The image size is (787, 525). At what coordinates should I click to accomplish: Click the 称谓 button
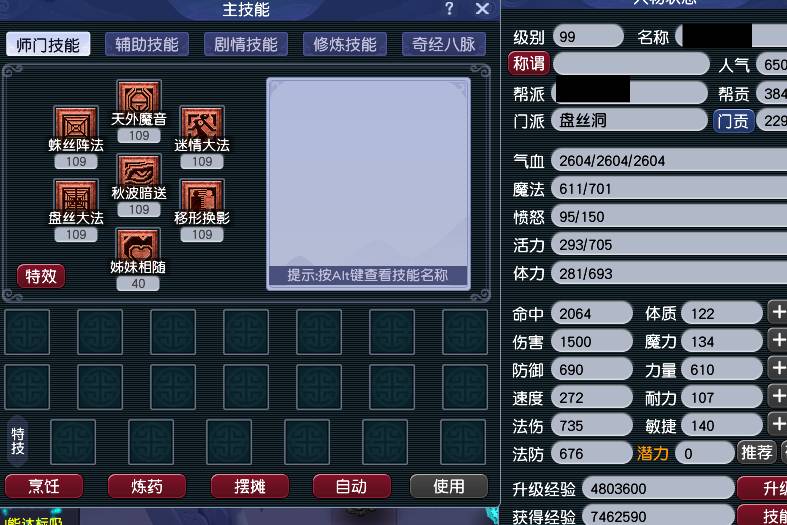tap(529, 64)
